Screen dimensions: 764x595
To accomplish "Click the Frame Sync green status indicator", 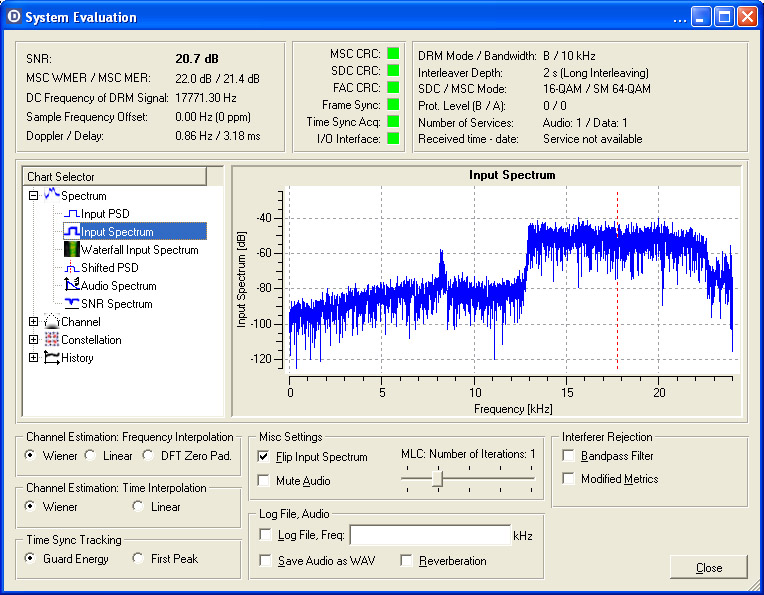I will point(393,104).
